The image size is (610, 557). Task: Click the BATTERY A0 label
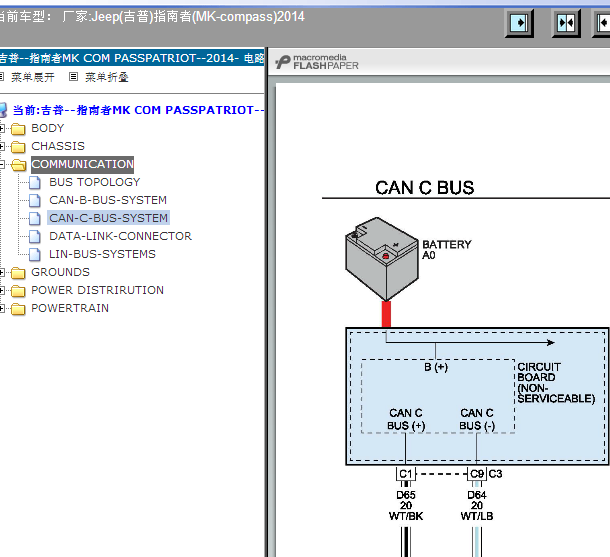click(447, 250)
